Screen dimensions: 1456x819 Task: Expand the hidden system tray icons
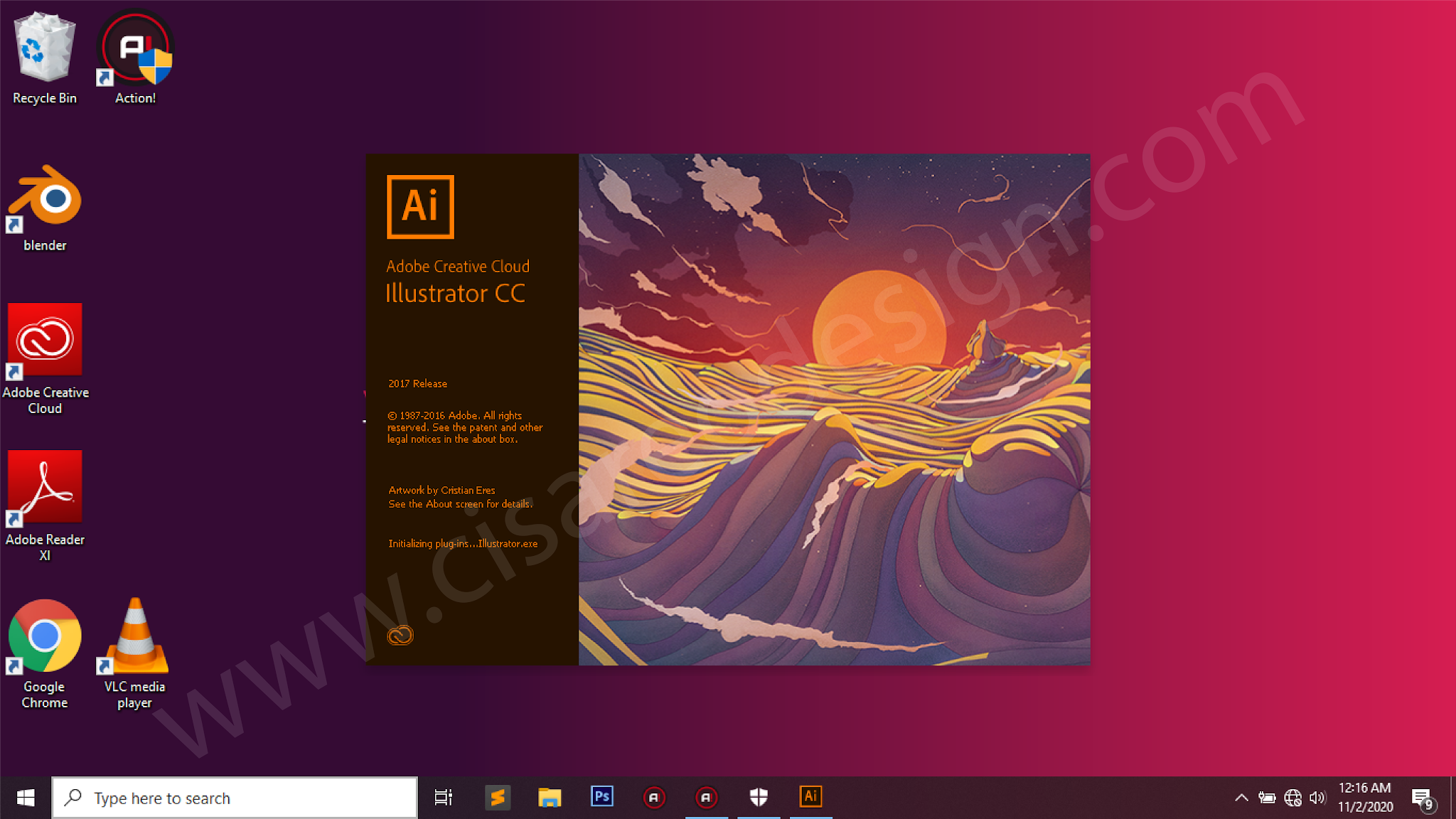[x=1241, y=798]
